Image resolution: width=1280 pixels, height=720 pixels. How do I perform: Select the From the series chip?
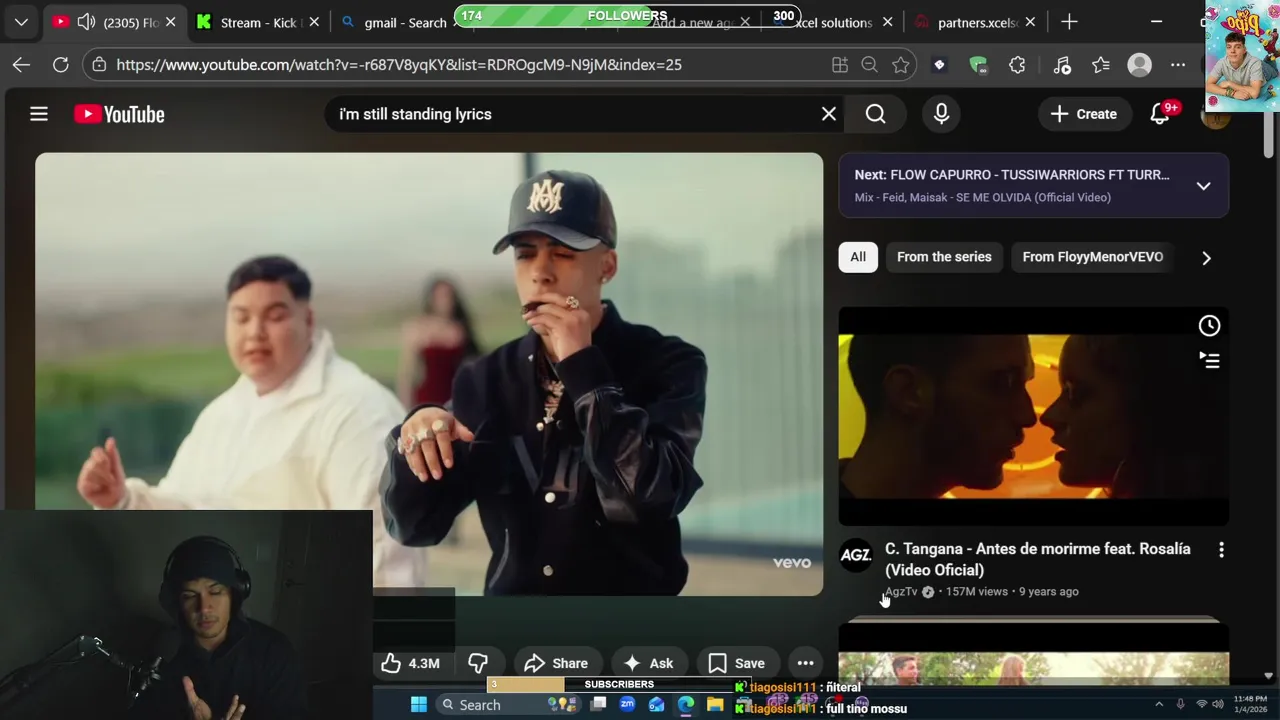coord(944,257)
